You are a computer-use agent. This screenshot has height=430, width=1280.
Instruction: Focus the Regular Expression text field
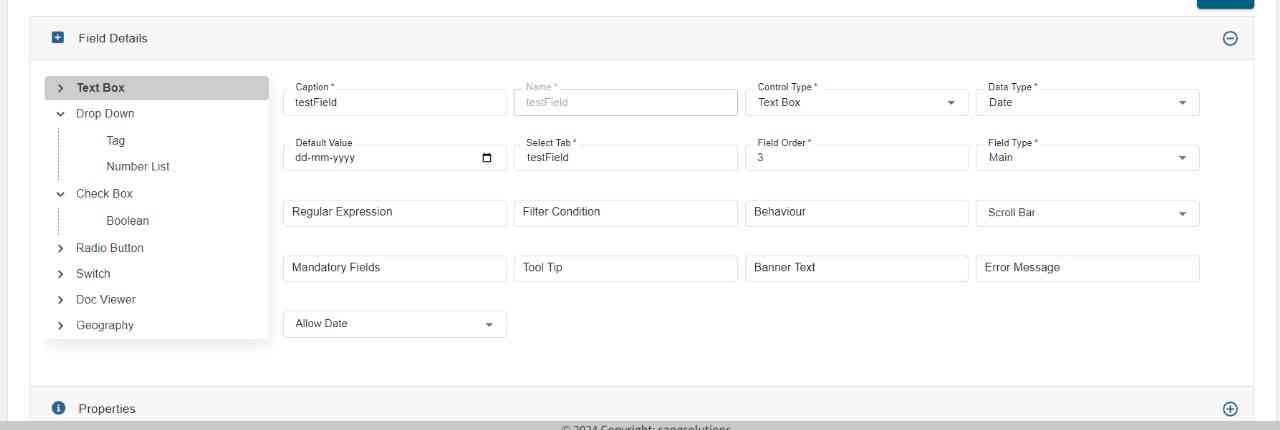point(394,212)
